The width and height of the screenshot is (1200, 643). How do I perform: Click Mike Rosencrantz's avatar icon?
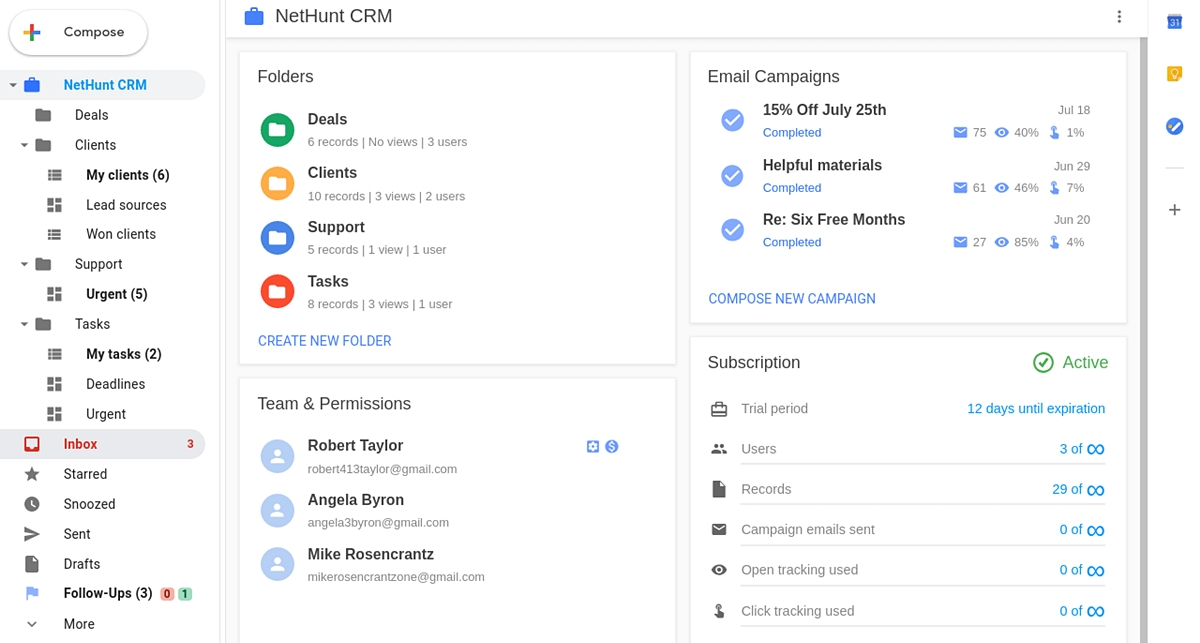(x=277, y=564)
